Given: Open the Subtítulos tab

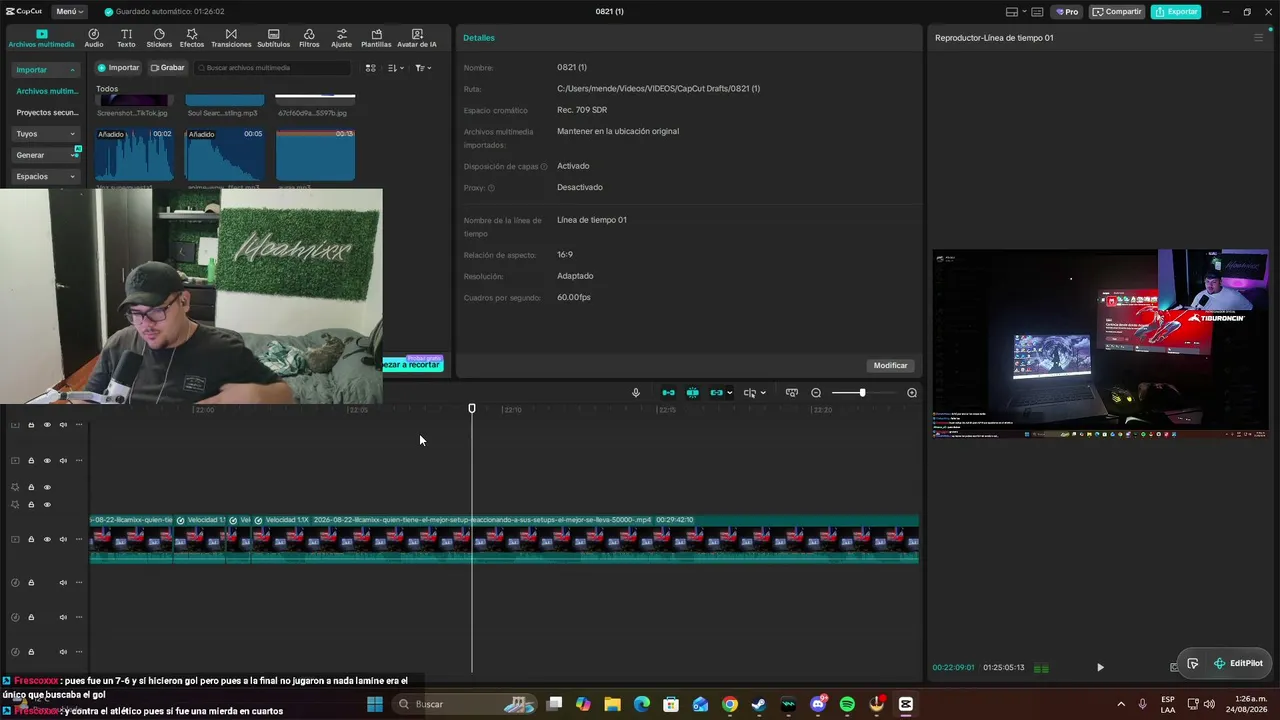Looking at the screenshot, I should (273, 38).
